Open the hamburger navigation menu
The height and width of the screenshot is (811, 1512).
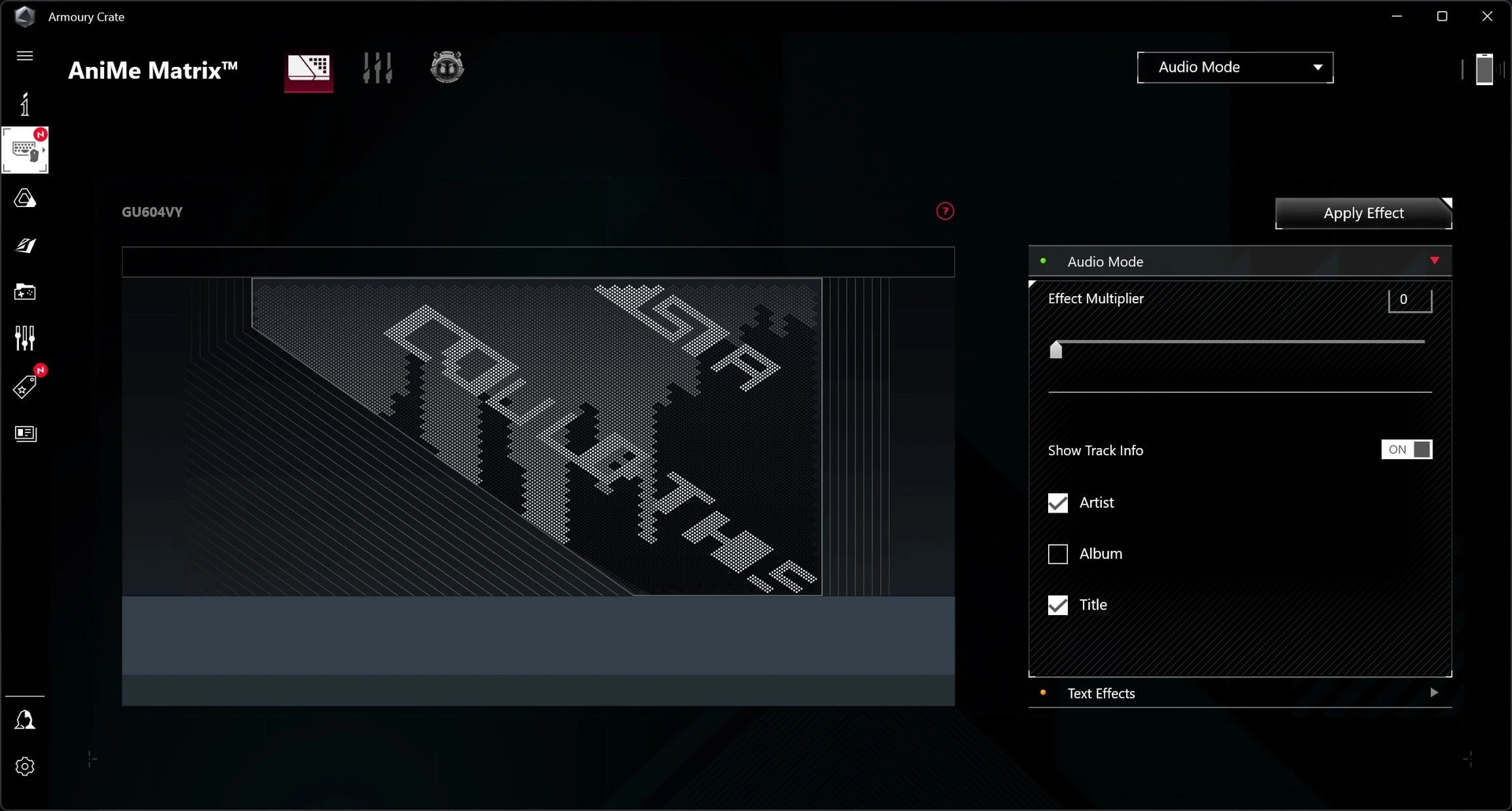pos(25,56)
